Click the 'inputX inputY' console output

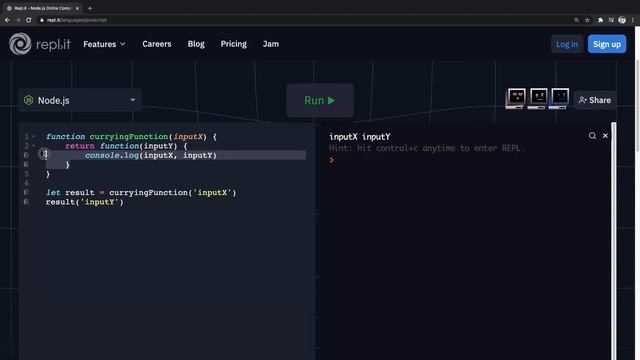(x=360, y=137)
